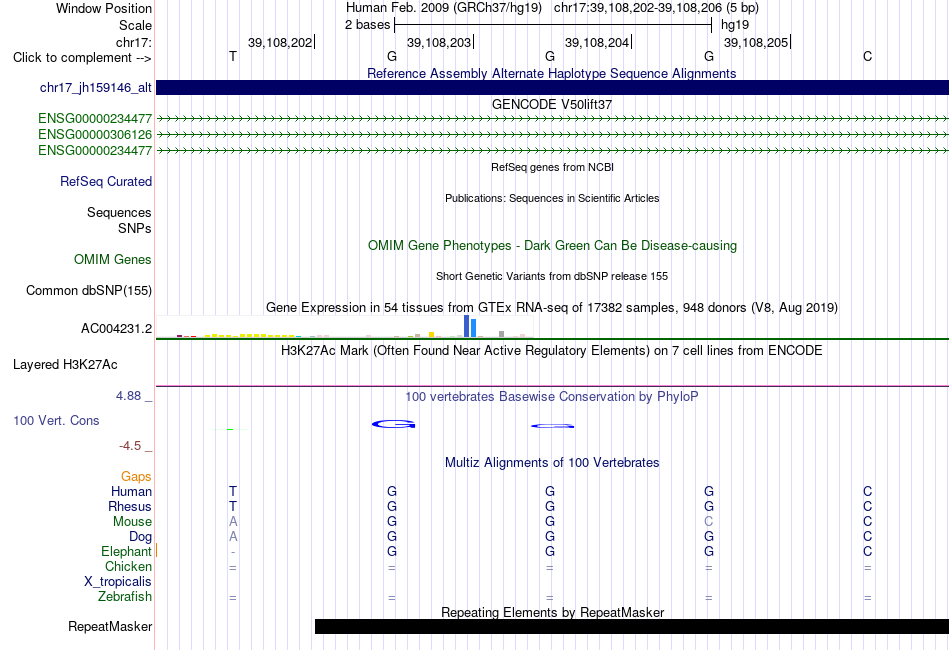
Task: Click 'RefSeq genes from NCBI' track title
Action: tap(552, 167)
